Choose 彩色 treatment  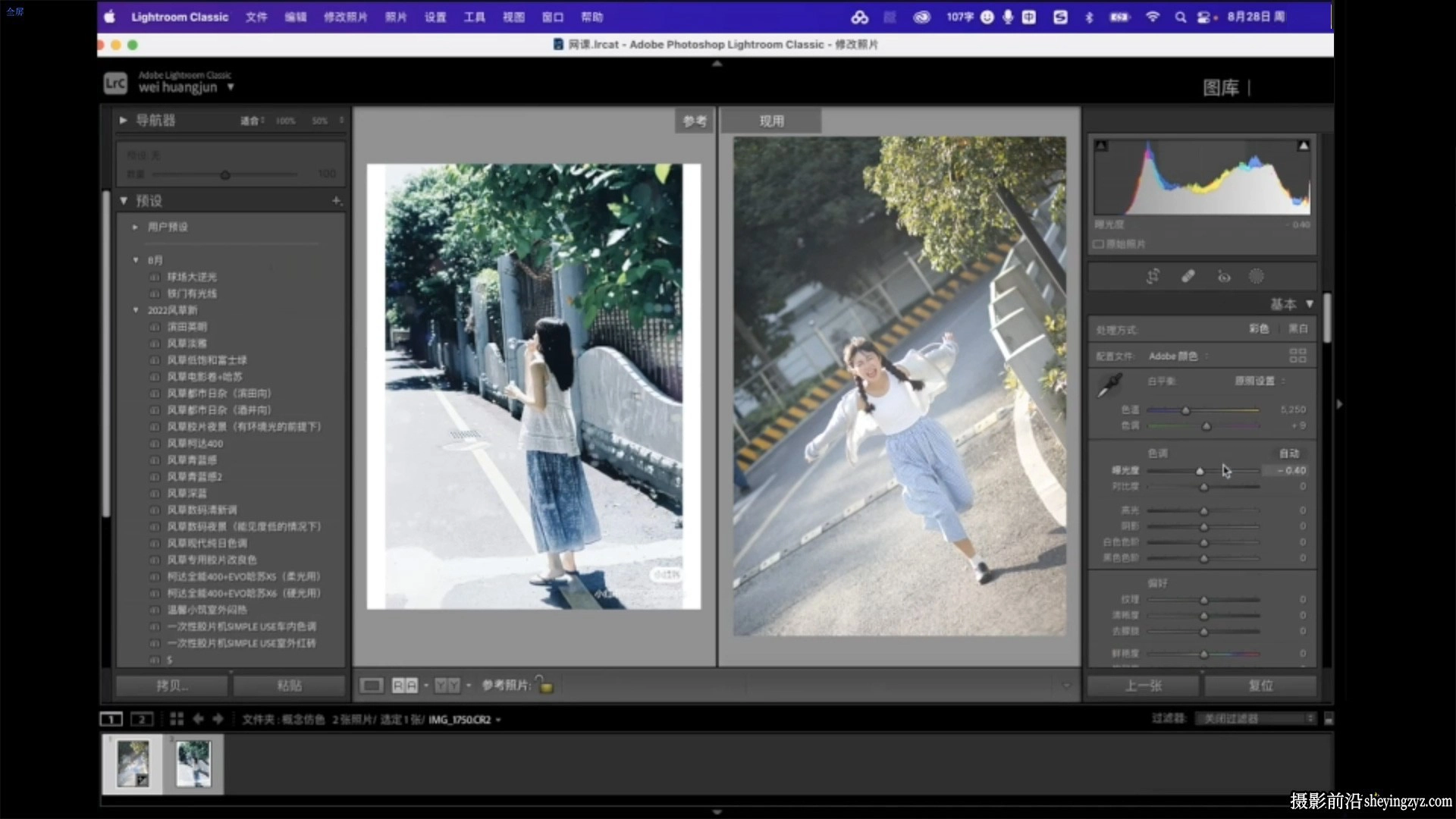tap(1259, 328)
